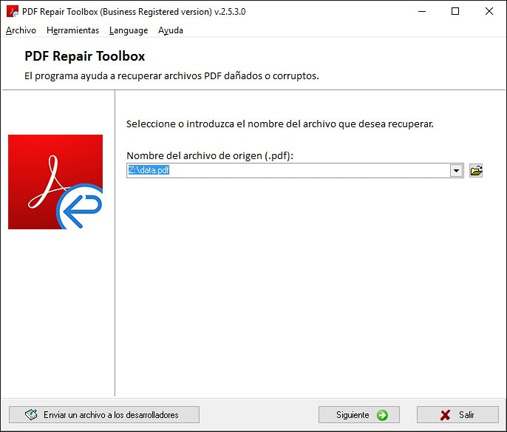Click the Siguiente button
507x432 pixels.
[359, 415]
